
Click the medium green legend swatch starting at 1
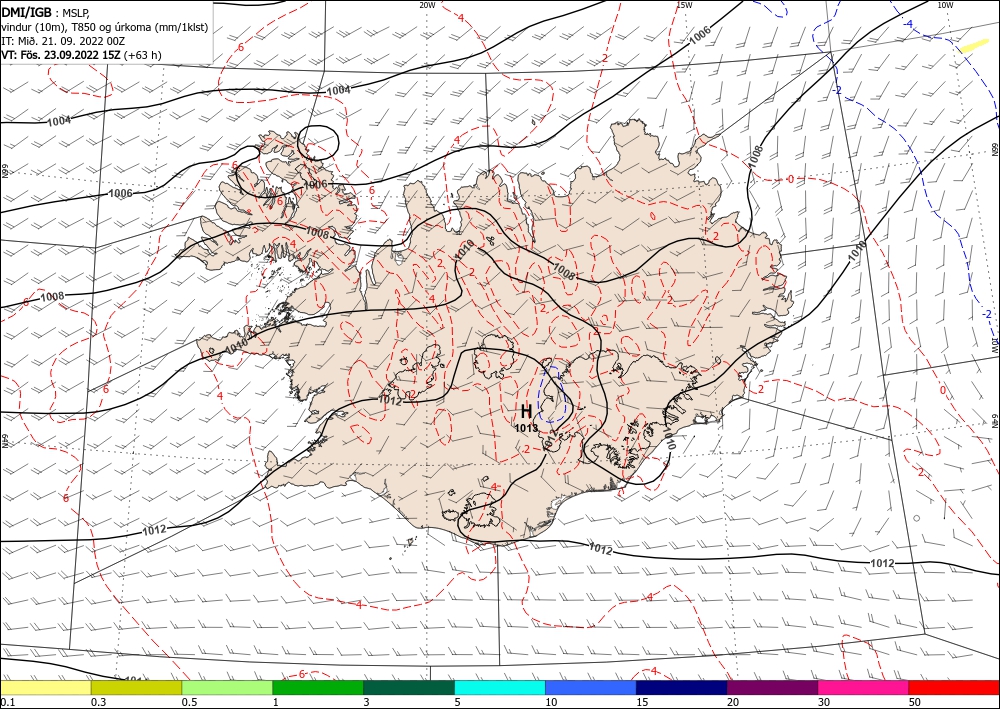click(318, 687)
